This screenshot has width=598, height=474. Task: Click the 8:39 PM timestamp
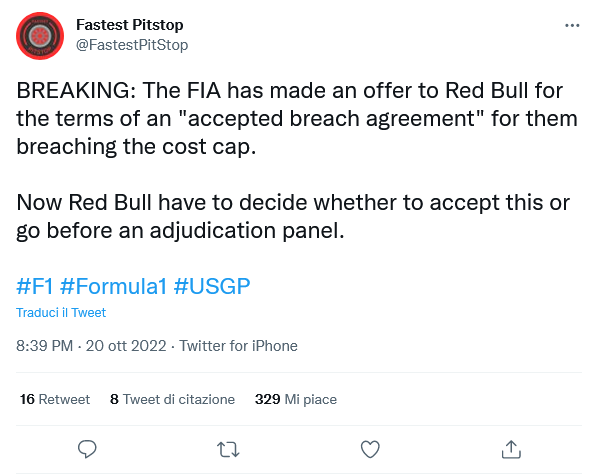click(45, 346)
